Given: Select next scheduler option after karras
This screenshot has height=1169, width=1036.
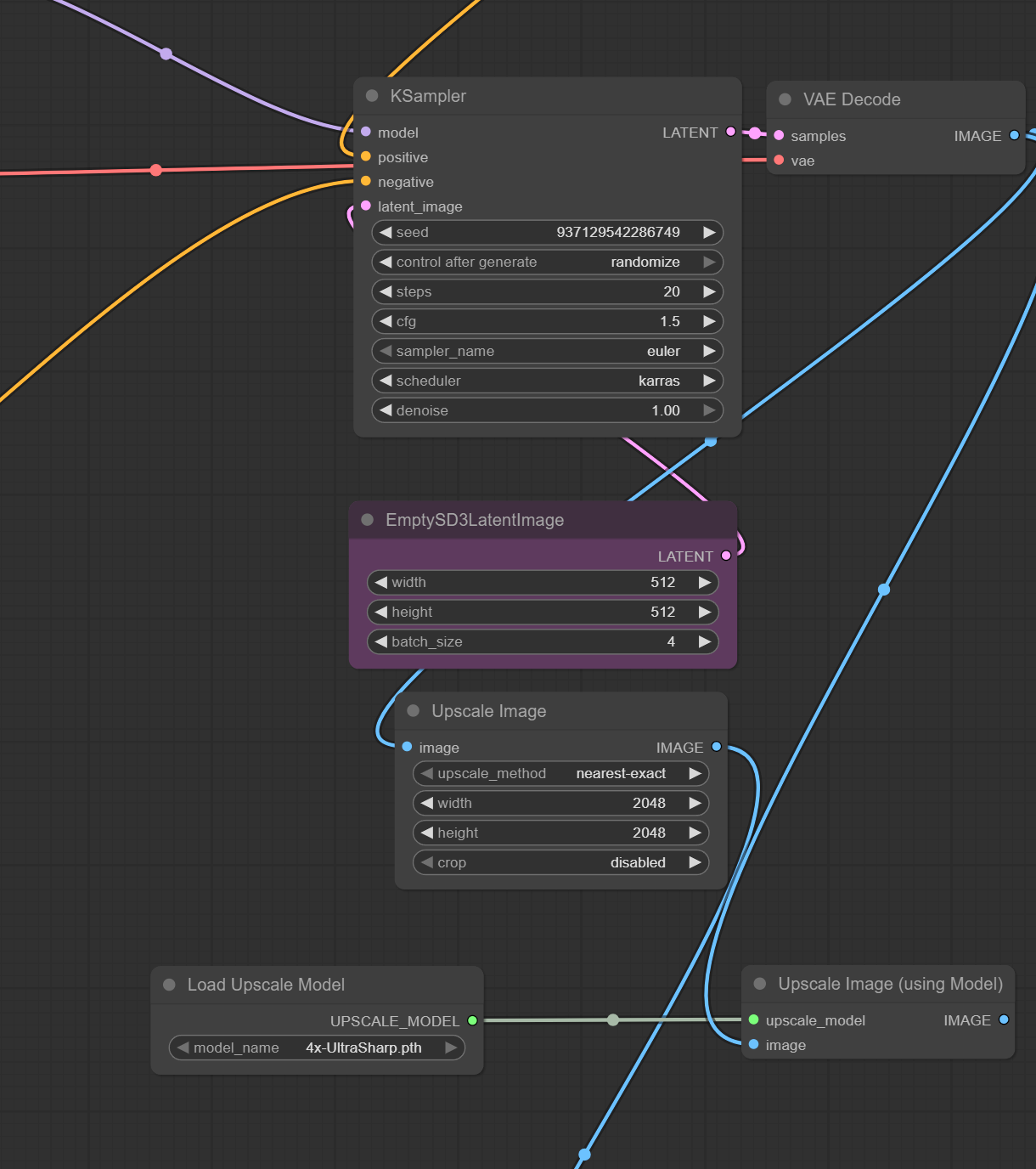Looking at the screenshot, I should click(x=709, y=381).
